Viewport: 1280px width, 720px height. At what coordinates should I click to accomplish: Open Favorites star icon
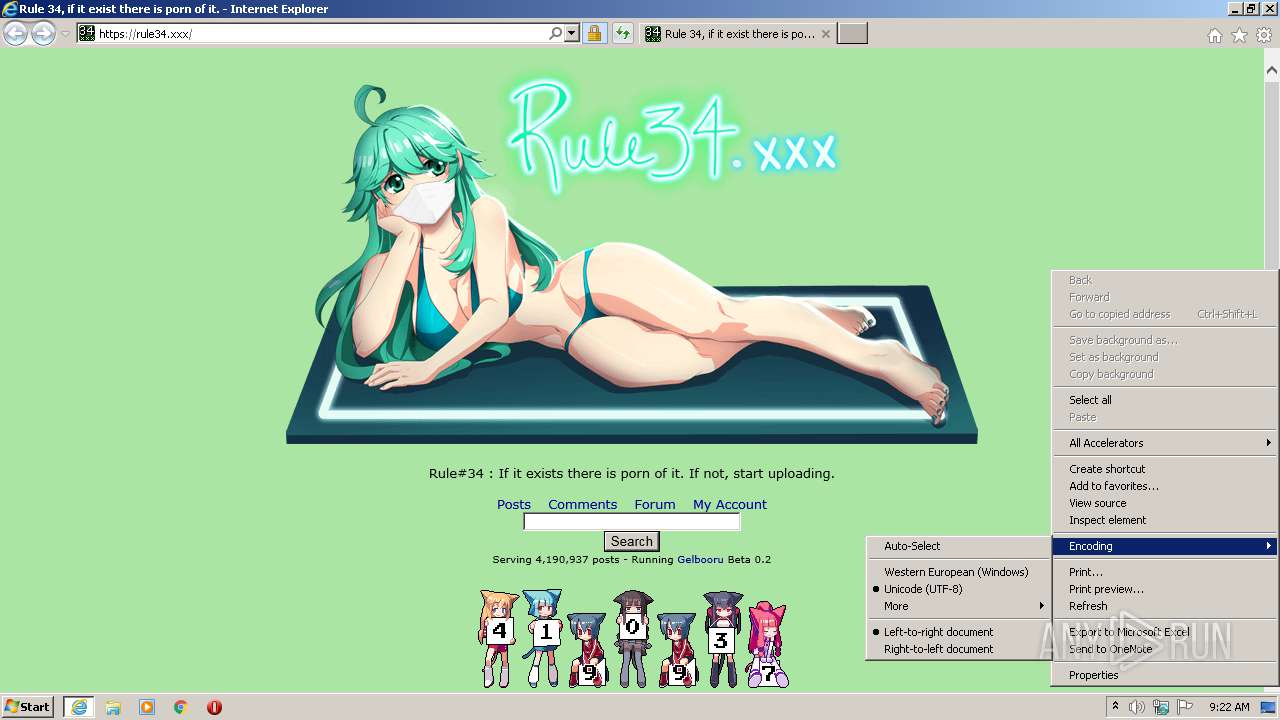(1239, 35)
